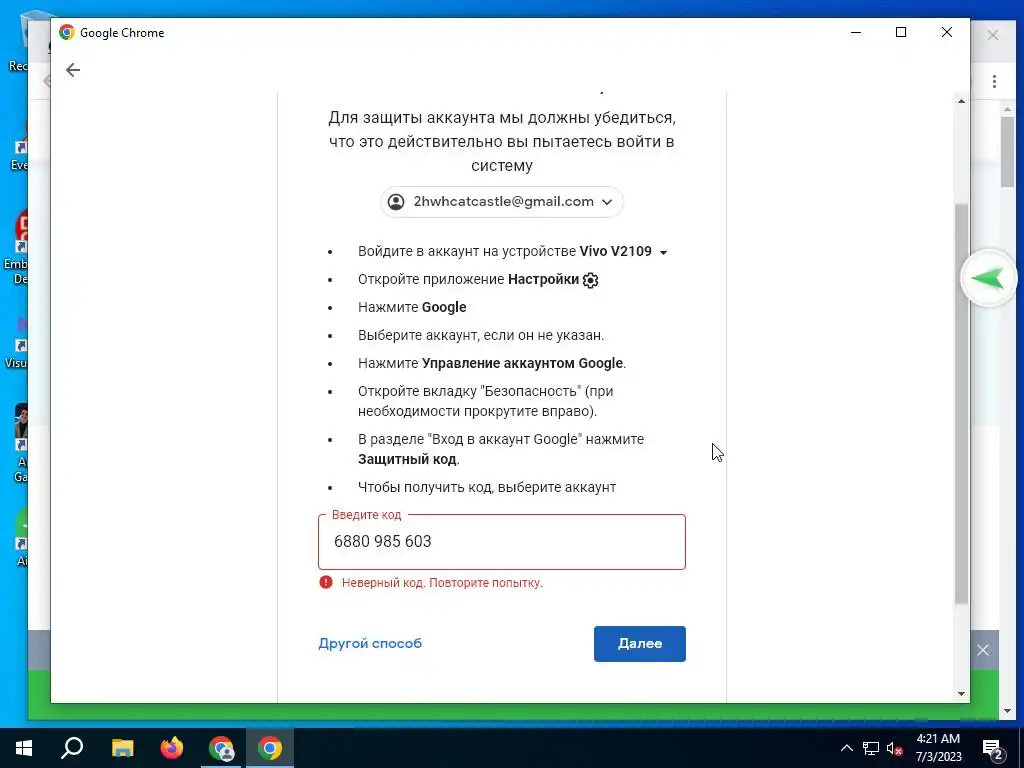Close the Google Chrome popup window
The height and width of the screenshot is (768, 1024).
tap(946, 32)
